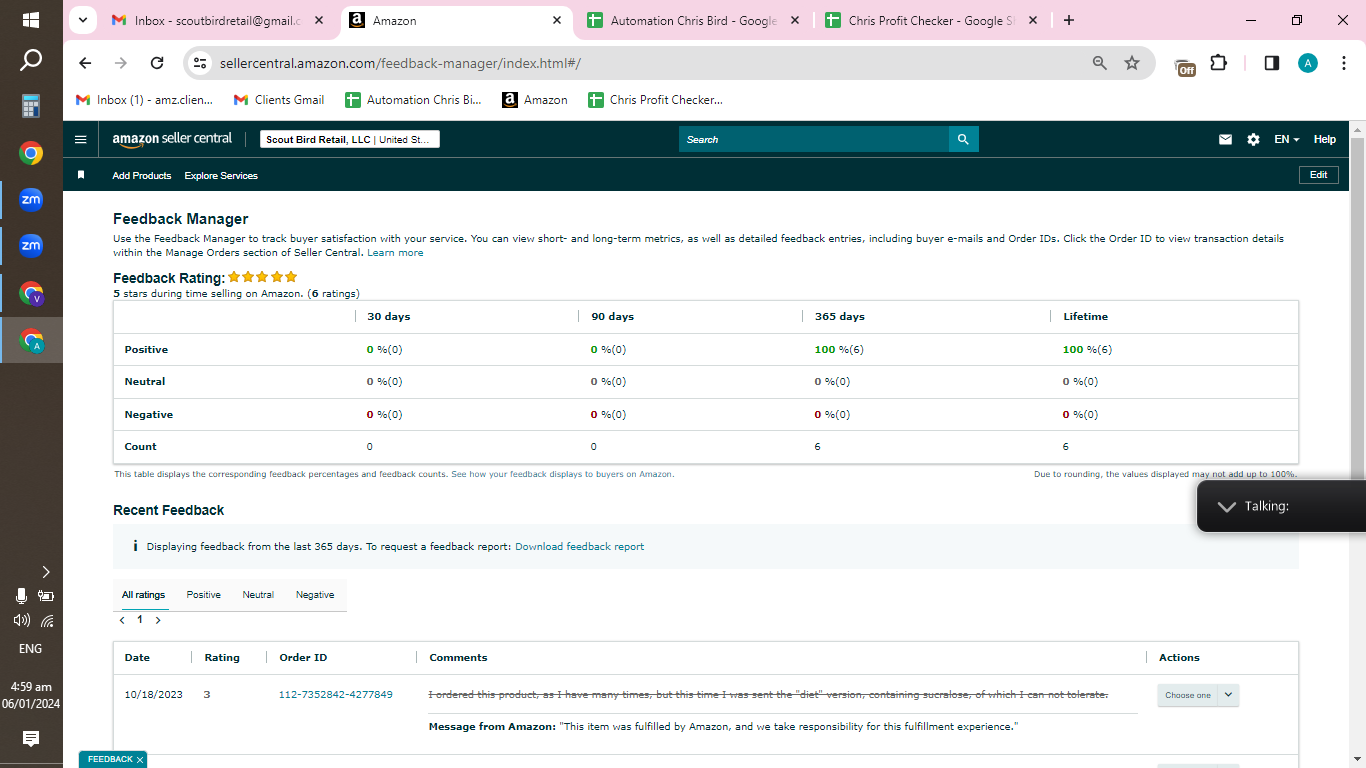Click the Amazon Seller Central logo
Screen dimensions: 1366x768
[172, 140]
